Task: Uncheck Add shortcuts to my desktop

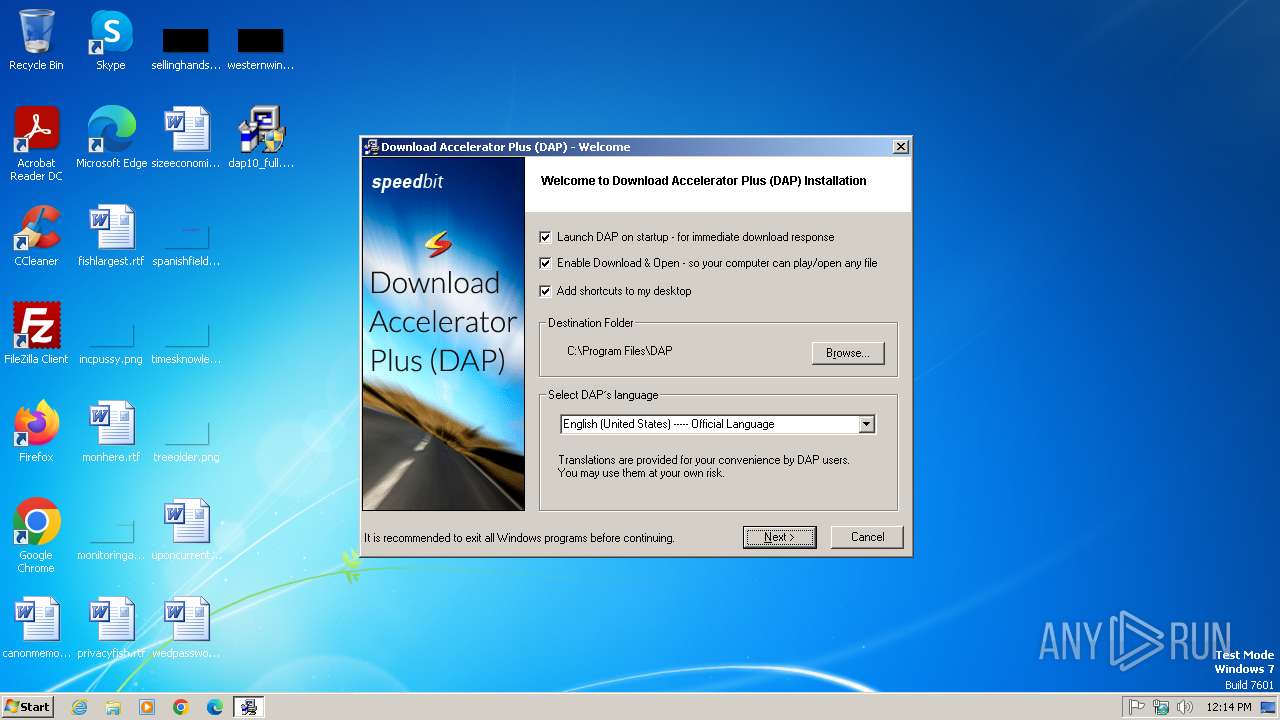Action: click(545, 291)
